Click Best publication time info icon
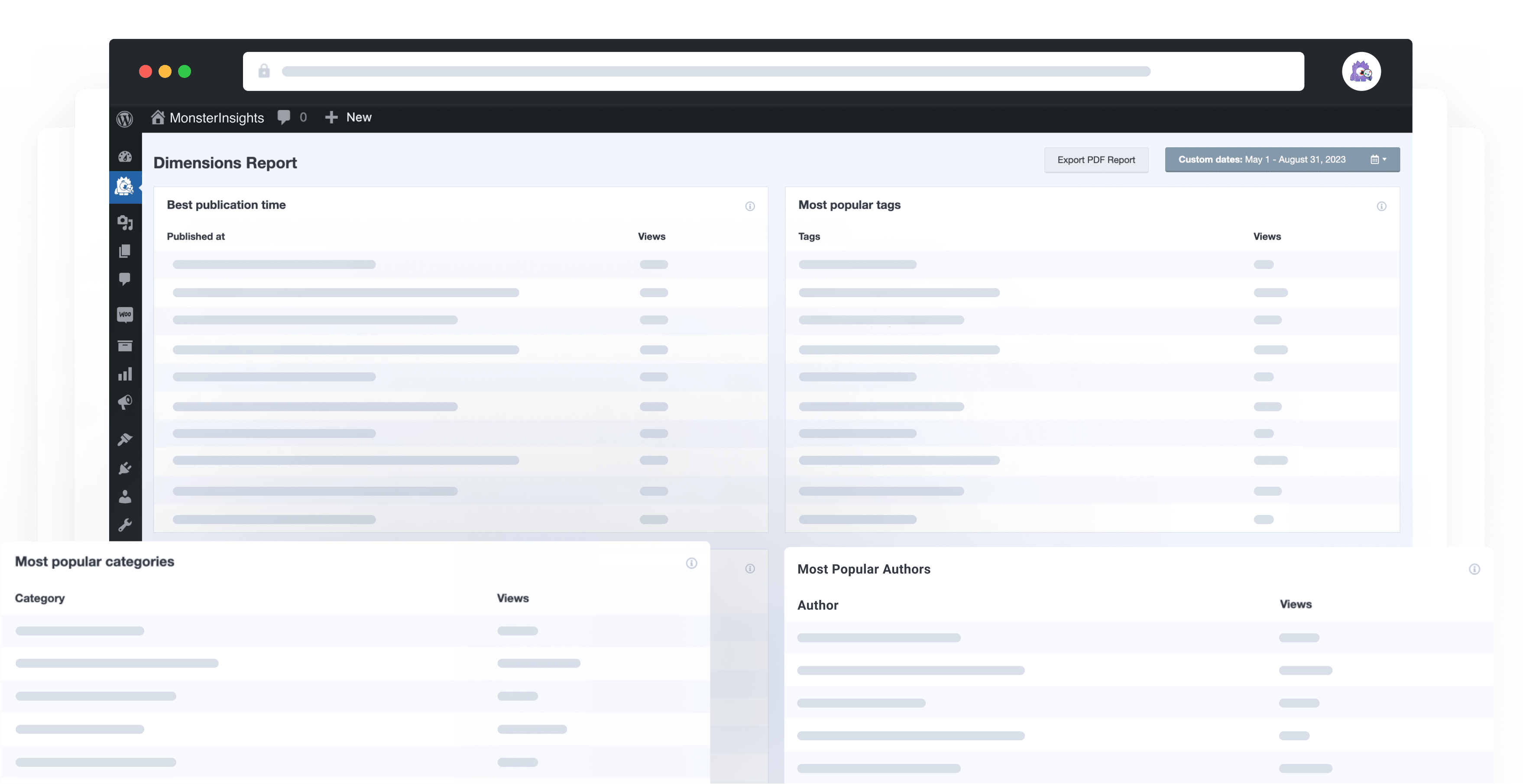This screenshot has height=784, width=1523. point(750,206)
